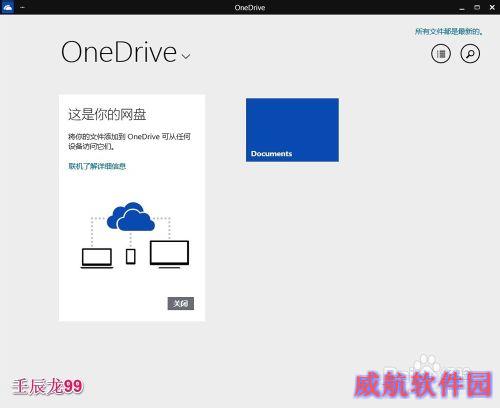Click the laptop icon in the illustration
This screenshot has width=500, height=408.
97,258
